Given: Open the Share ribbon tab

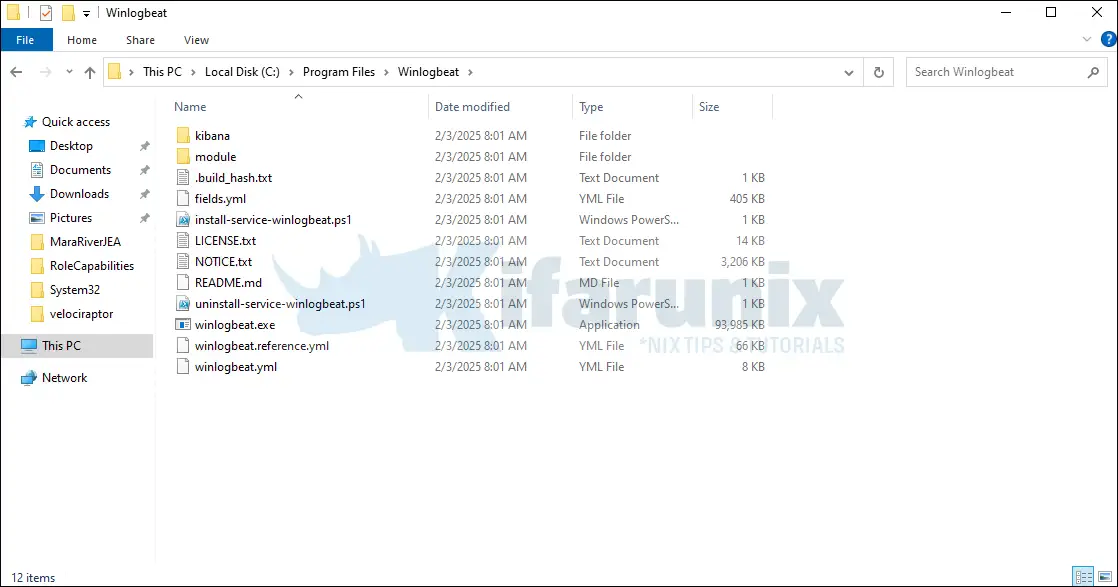Looking at the screenshot, I should pyautogui.click(x=140, y=40).
